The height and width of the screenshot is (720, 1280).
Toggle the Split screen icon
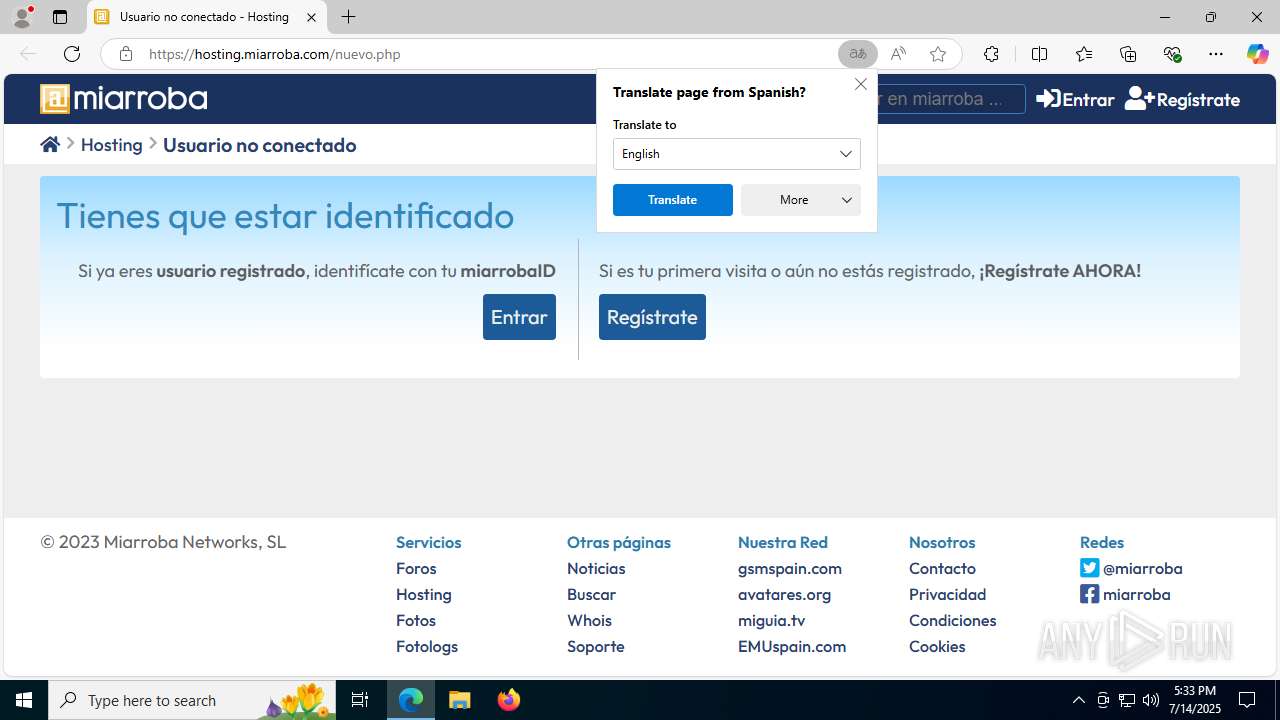pyautogui.click(x=1039, y=54)
